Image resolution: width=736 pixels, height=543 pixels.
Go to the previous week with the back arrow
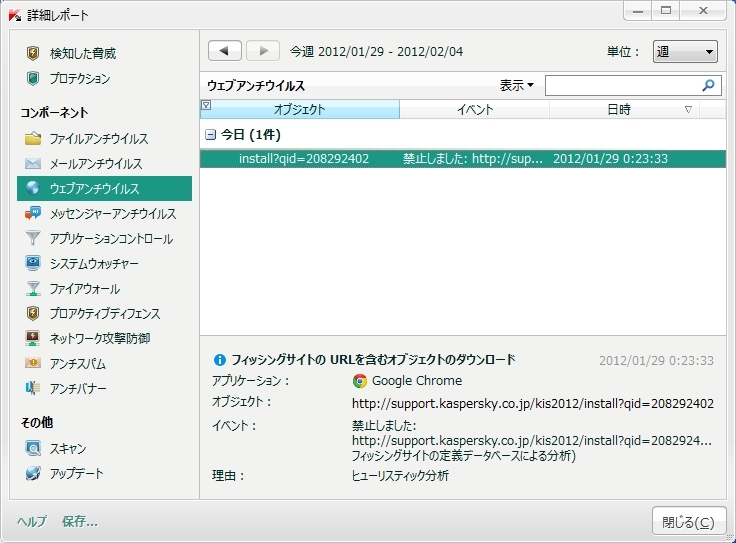tap(224, 51)
